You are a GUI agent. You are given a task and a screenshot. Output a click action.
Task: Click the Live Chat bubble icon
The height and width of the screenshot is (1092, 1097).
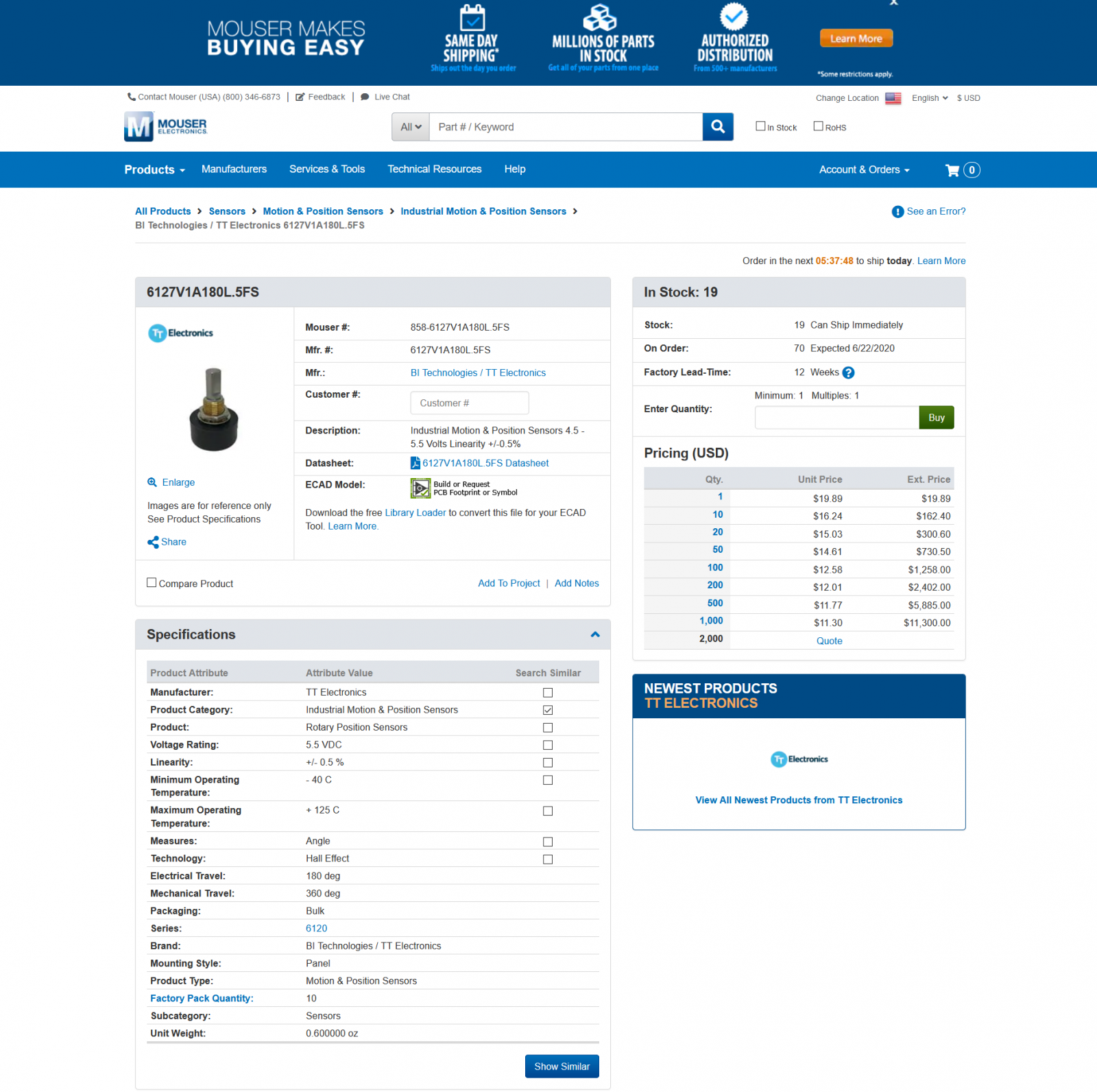(365, 97)
